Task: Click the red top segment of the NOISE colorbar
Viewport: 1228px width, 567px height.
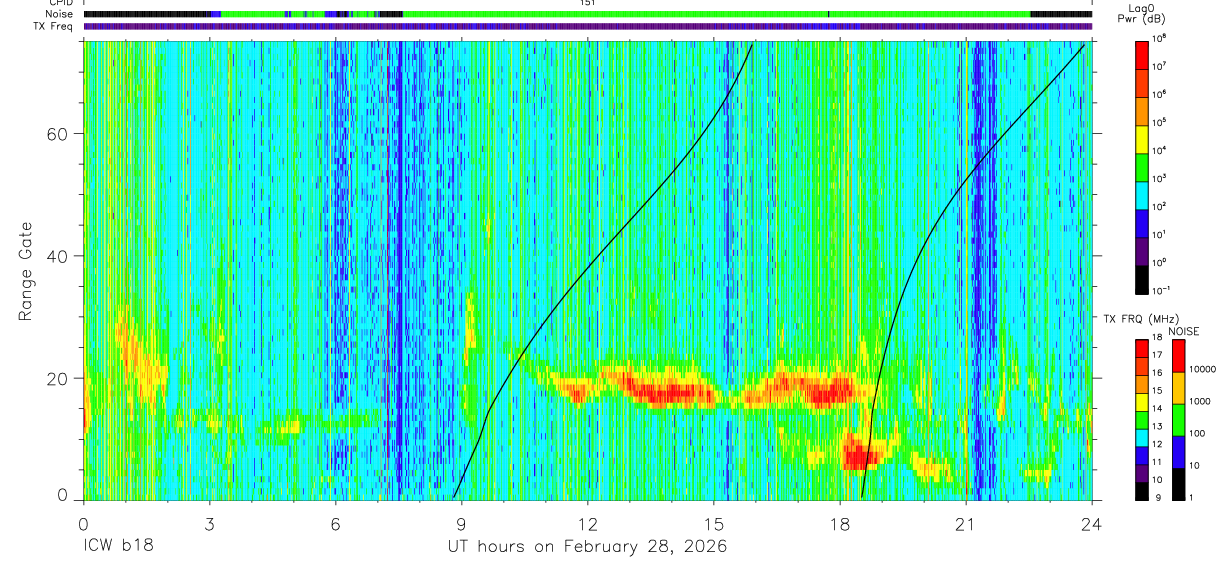Action: 1178,356
